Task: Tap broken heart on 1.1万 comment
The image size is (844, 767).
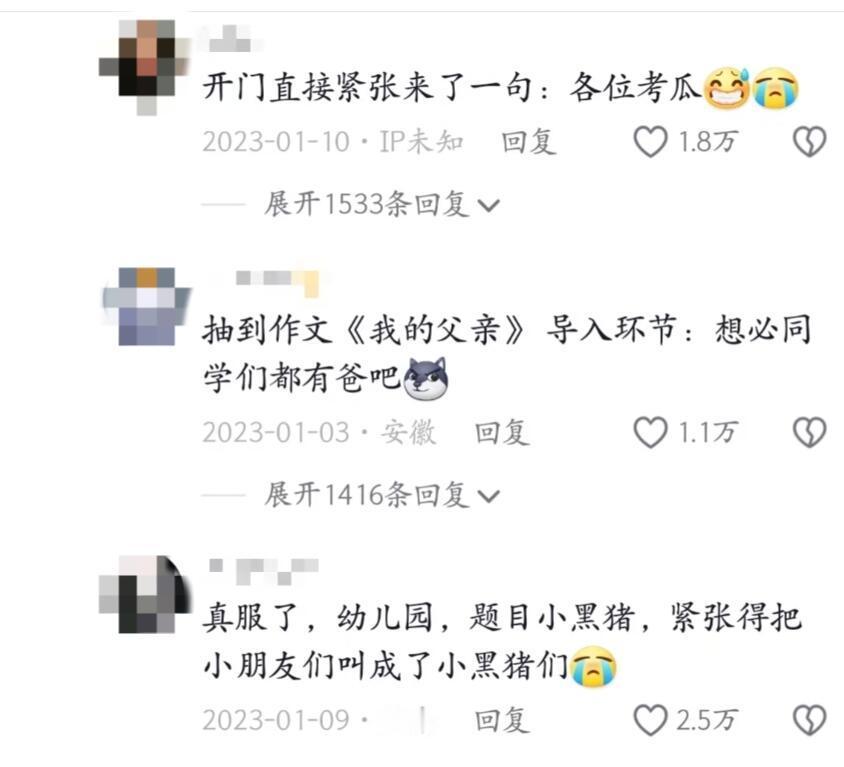Action: pyautogui.click(x=809, y=432)
